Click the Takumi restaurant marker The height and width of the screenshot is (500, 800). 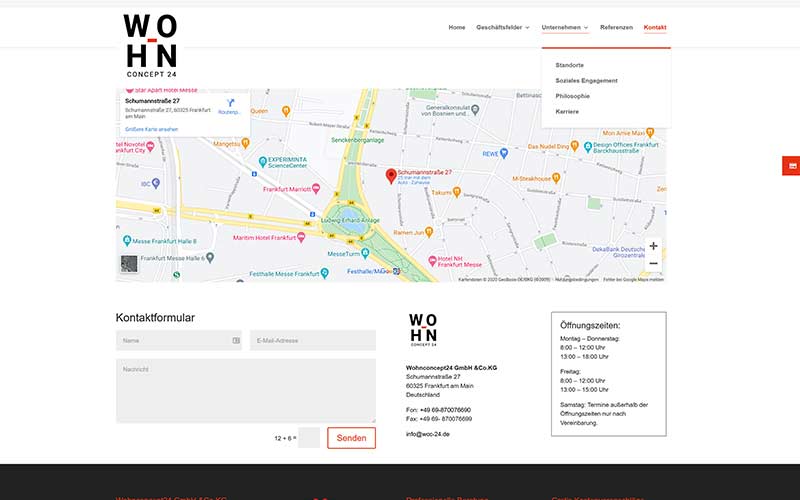click(457, 192)
